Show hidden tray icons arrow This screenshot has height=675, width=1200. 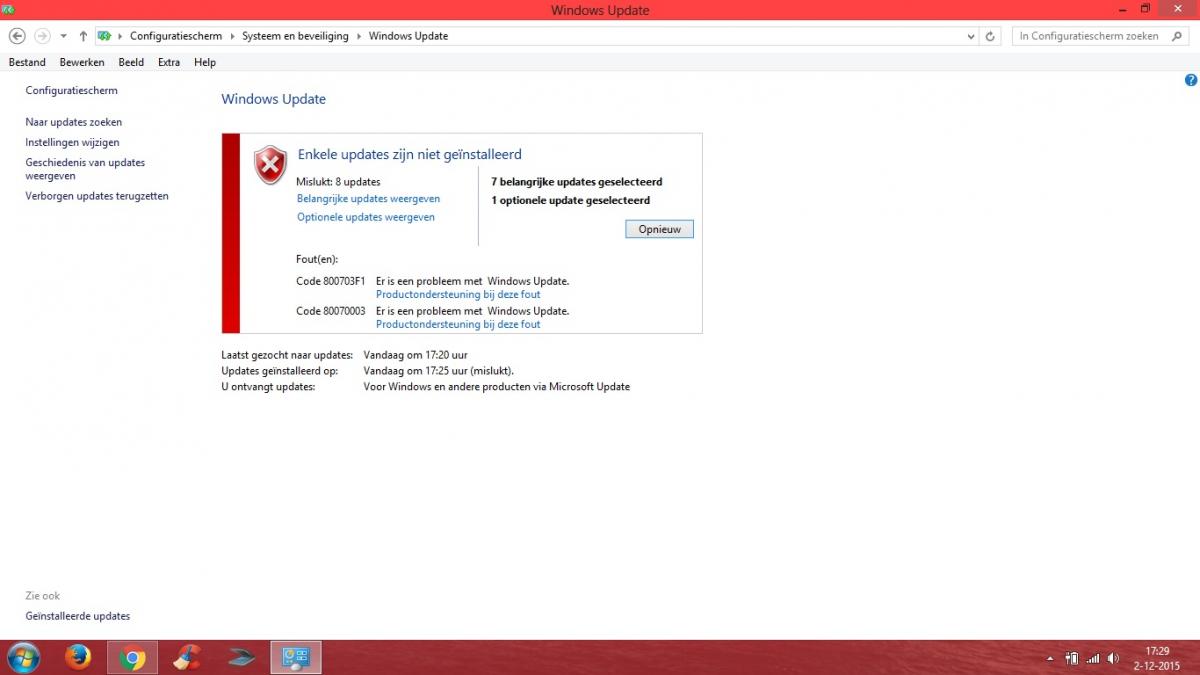pyautogui.click(x=1050, y=659)
